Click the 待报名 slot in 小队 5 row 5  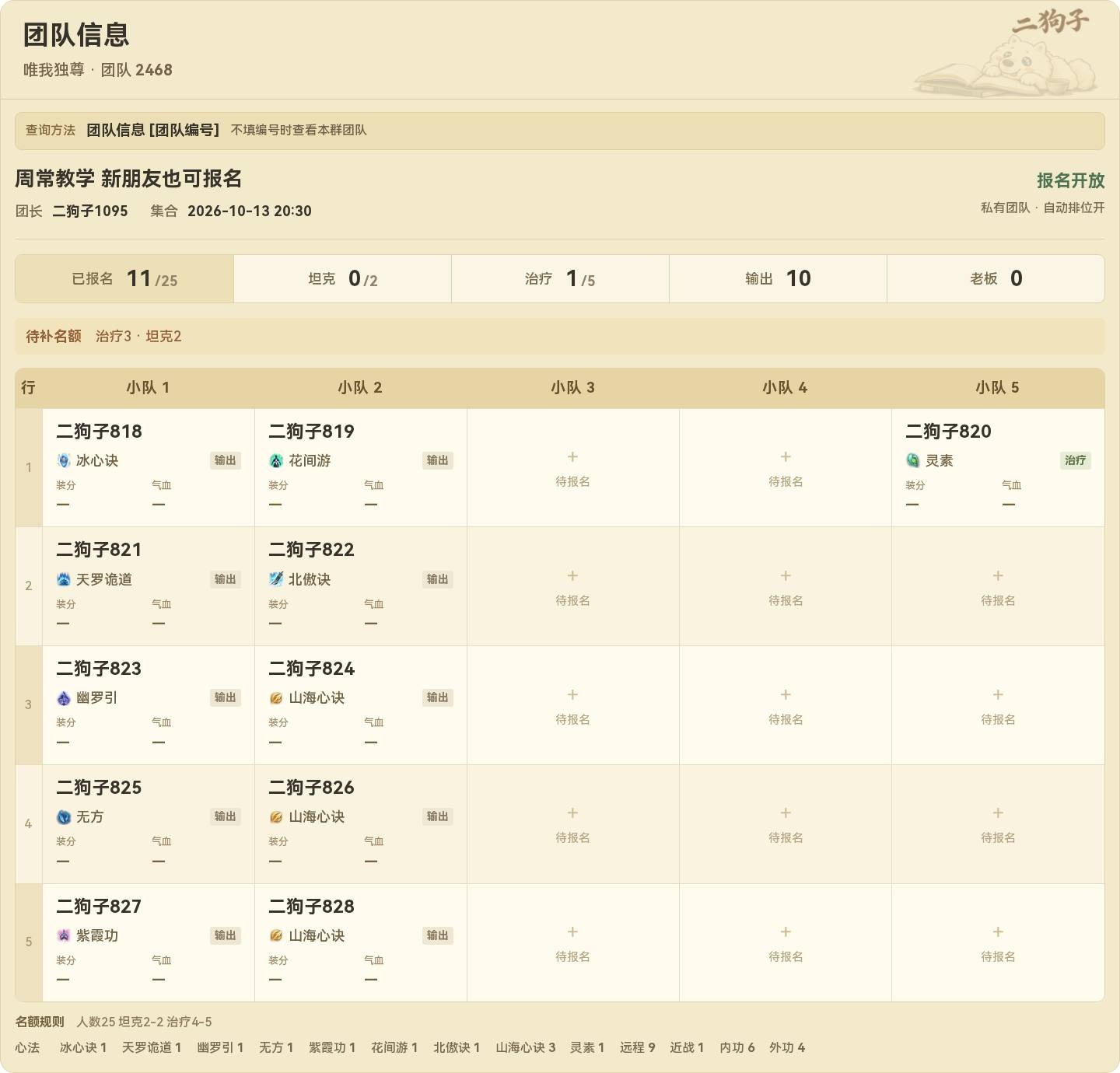pos(998,942)
